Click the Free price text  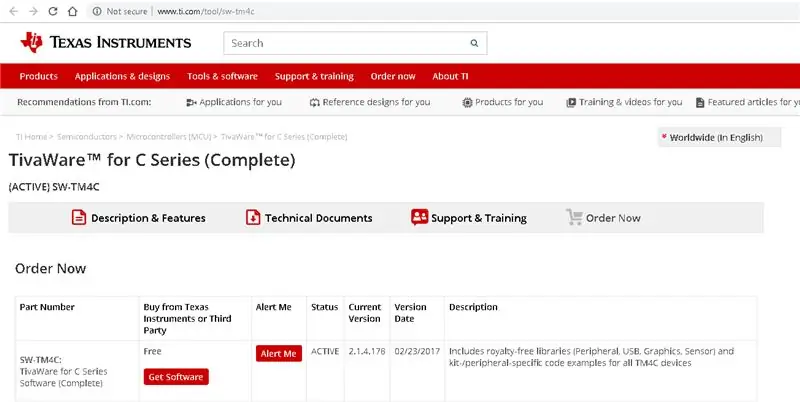pos(153,351)
